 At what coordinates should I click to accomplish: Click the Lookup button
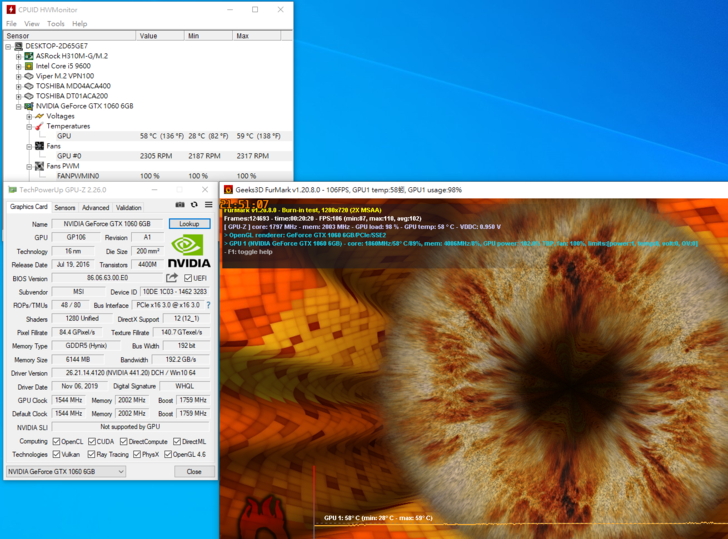[189, 224]
